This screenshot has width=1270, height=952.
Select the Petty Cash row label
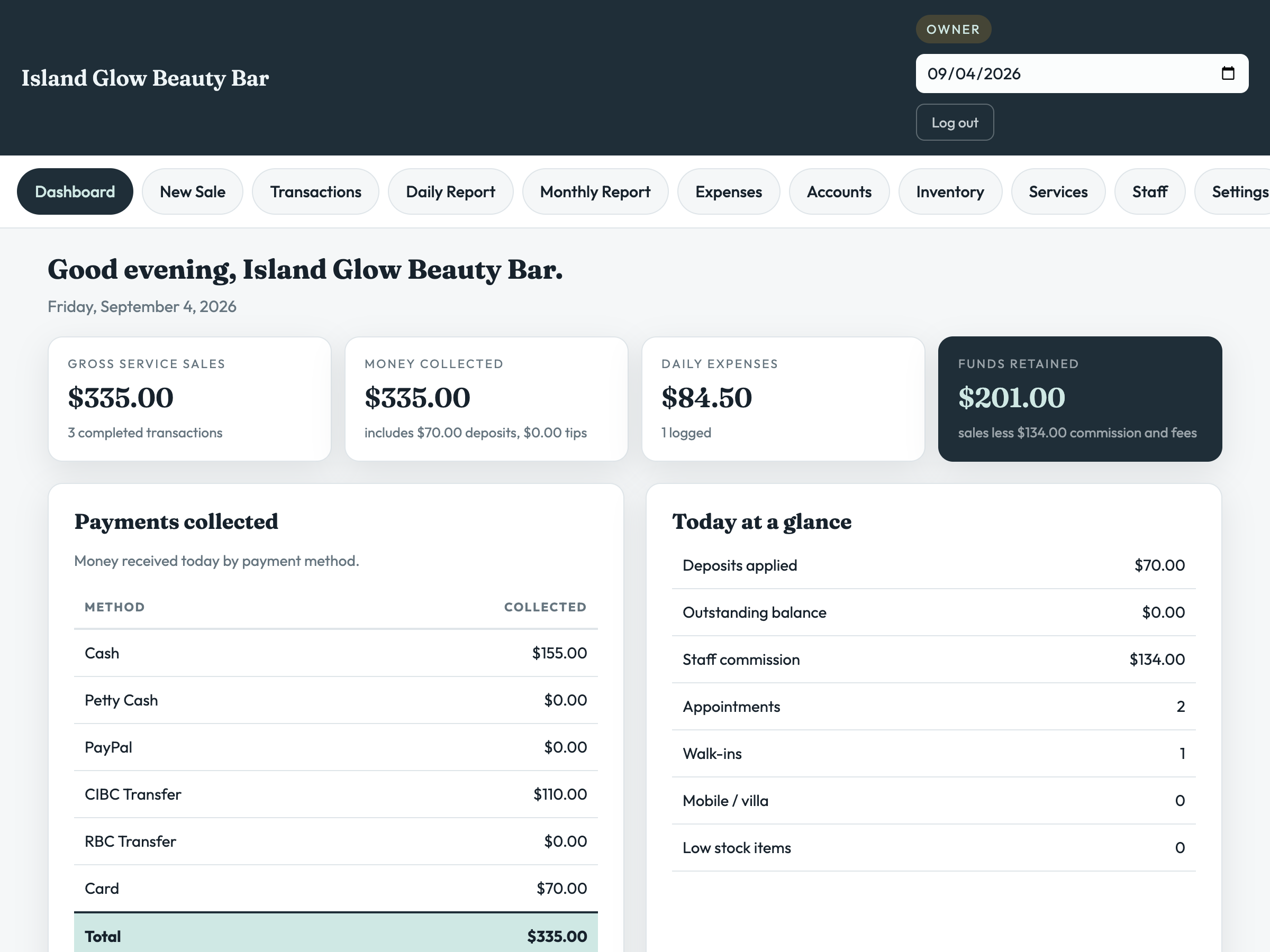coord(121,700)
